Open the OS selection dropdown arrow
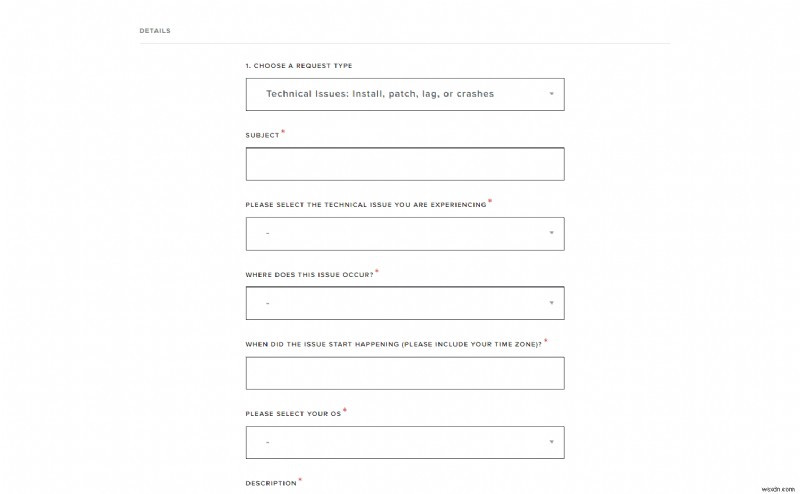The width and height of the screenshot is (800, 494). [x=551, y=442]
